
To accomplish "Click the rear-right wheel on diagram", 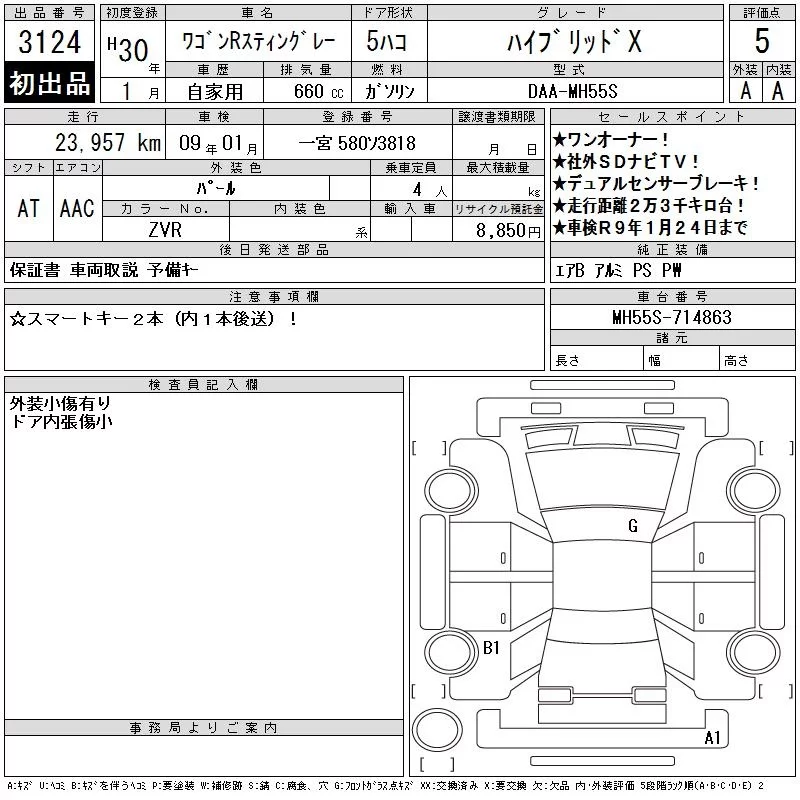I will [x=754, y=652].
